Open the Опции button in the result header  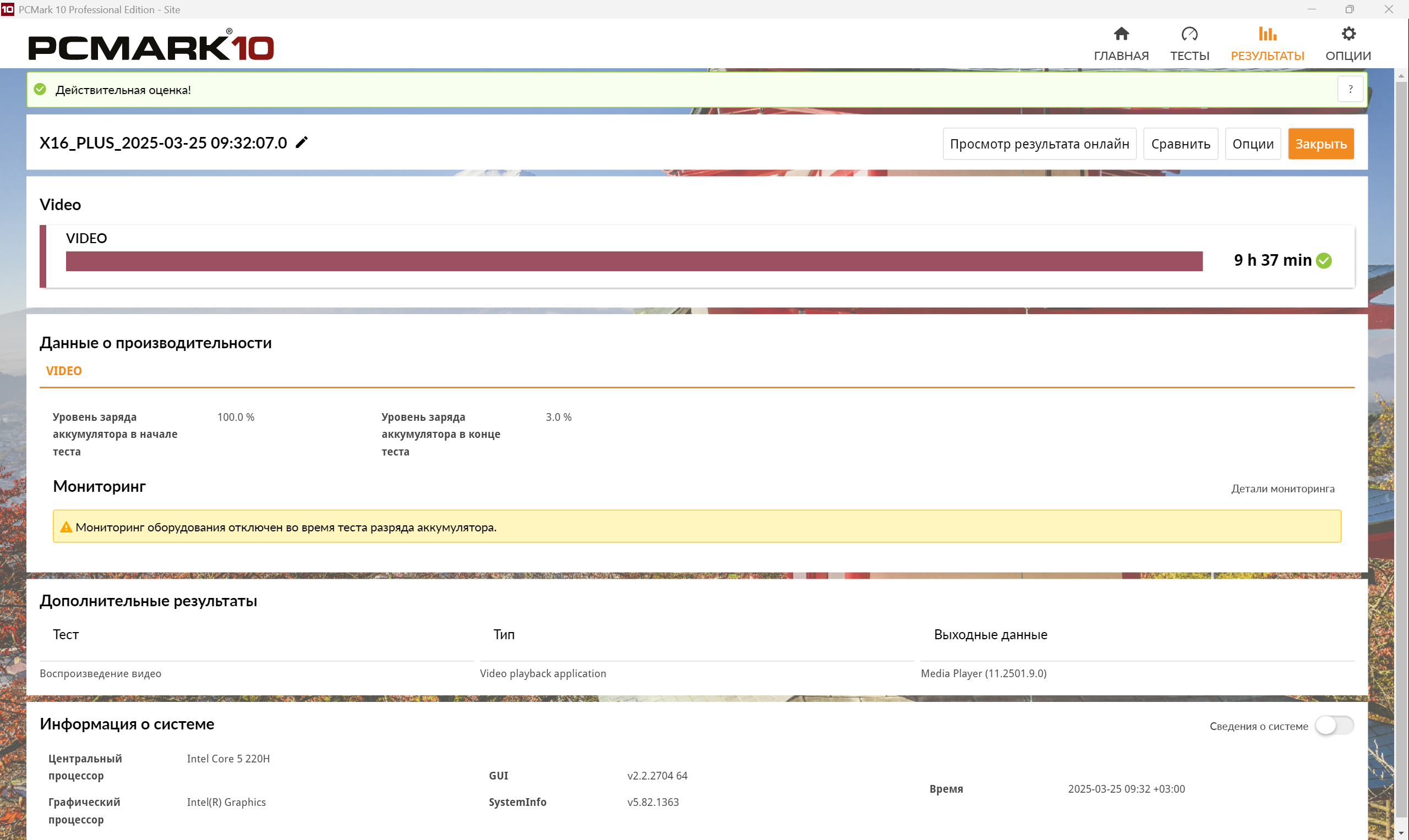click(x=1252, y=144)
